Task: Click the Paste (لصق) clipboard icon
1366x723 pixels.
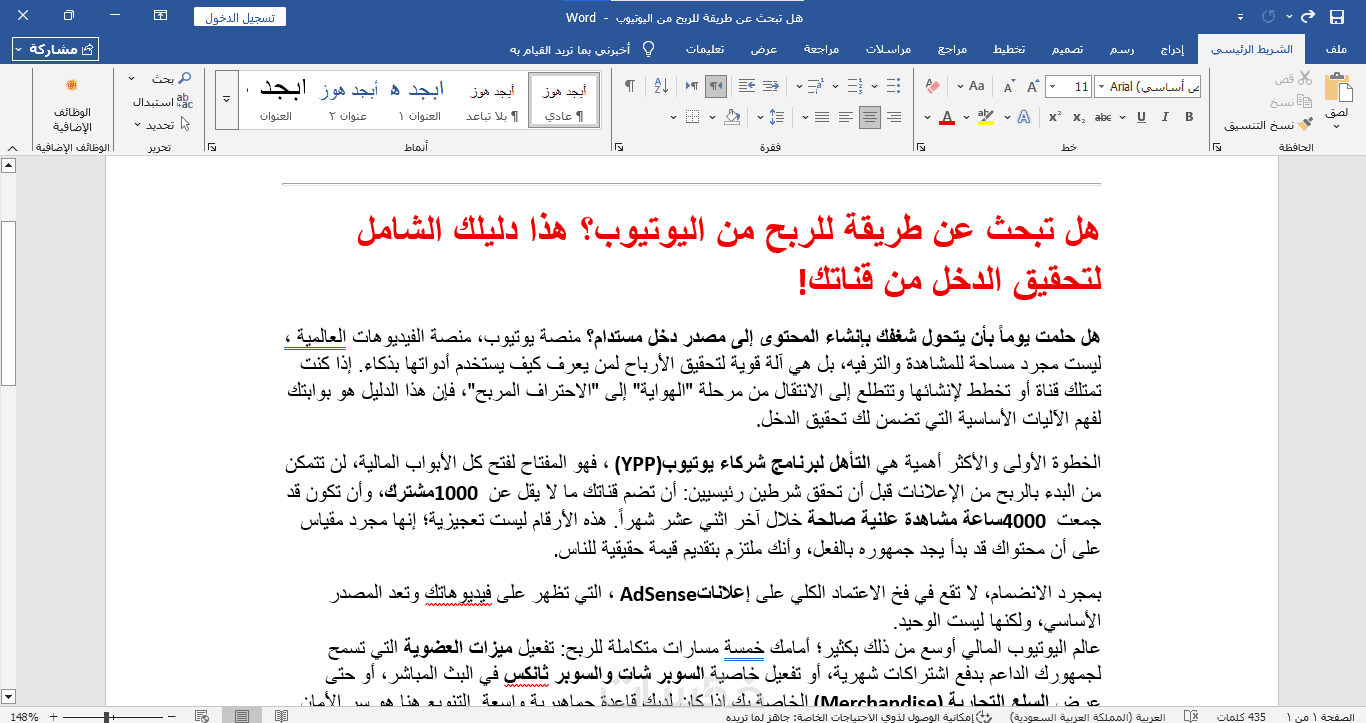Action: point(1337,88)
